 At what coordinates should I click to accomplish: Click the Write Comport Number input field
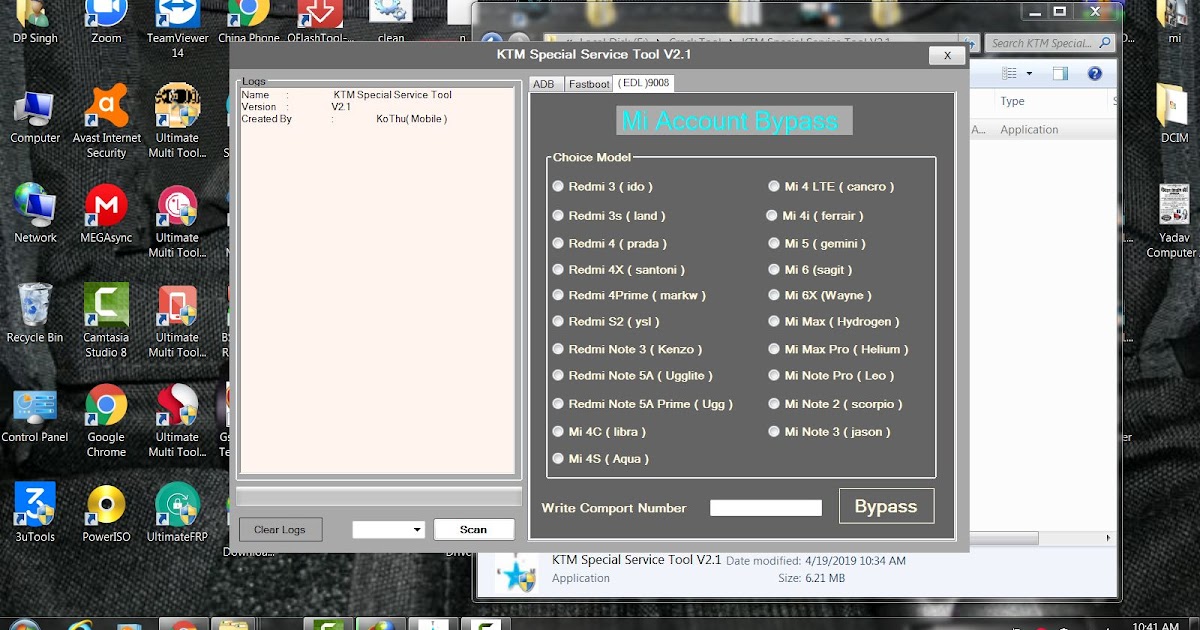766,508
